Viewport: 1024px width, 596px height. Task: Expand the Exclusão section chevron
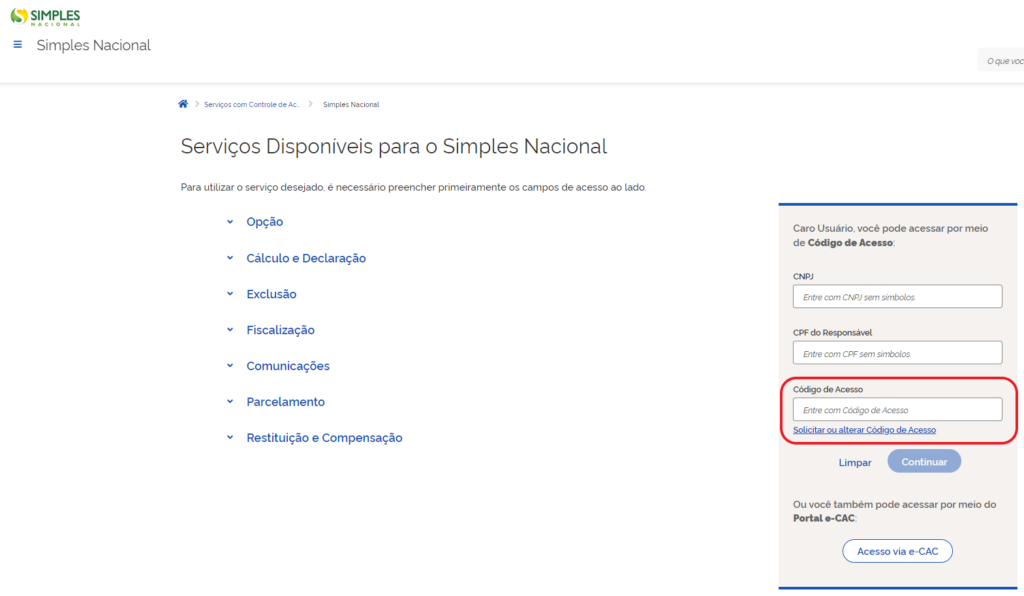230,294
